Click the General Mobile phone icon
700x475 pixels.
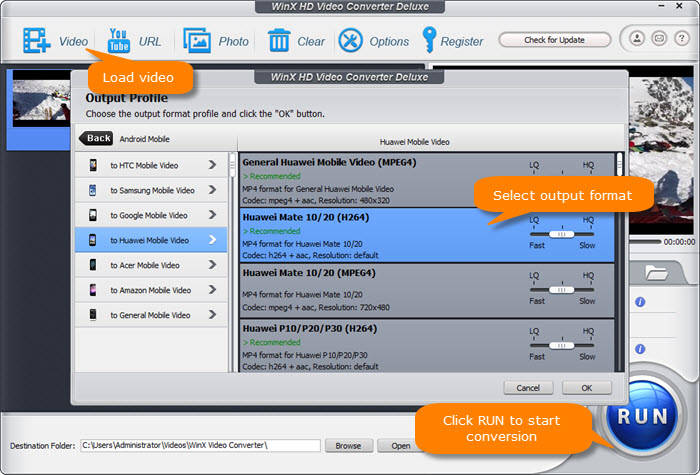pyautogui.click(x=93, y=315)
